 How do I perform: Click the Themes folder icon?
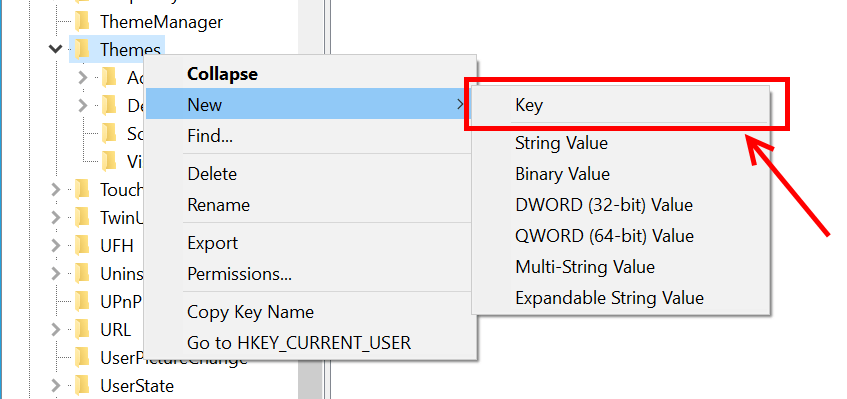tap(82, 49)
